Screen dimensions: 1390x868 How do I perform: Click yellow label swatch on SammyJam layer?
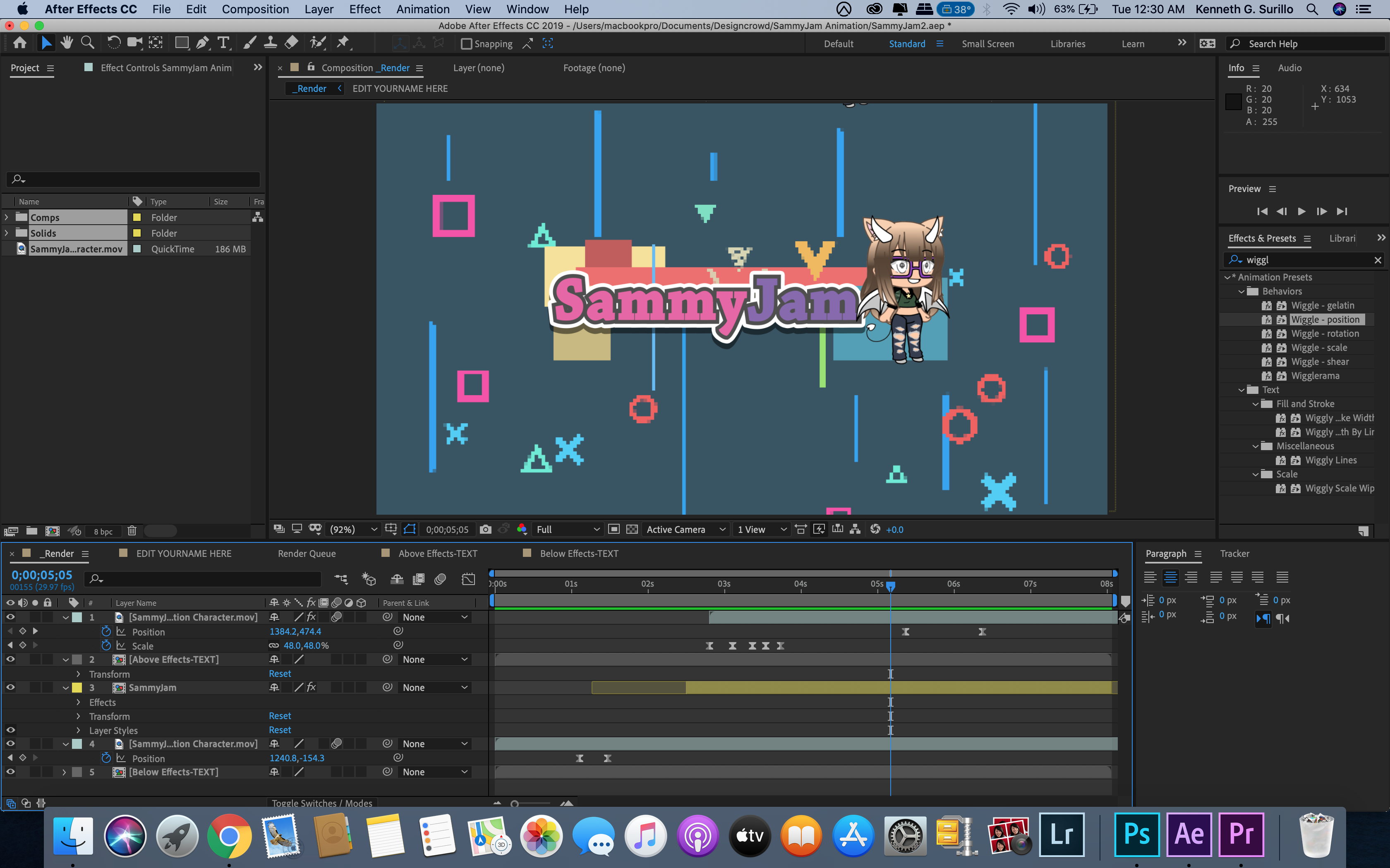77,687
